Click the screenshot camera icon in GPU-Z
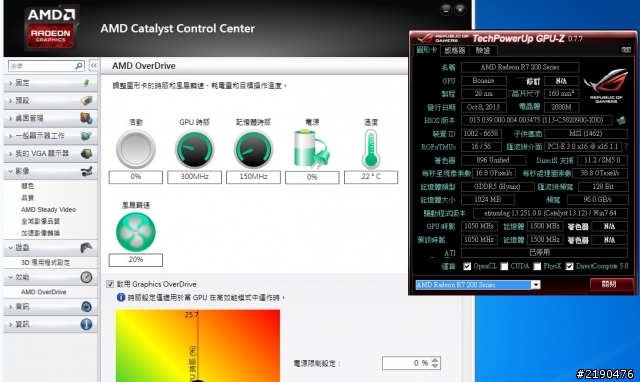640x382 pixels. click(626, 50)
